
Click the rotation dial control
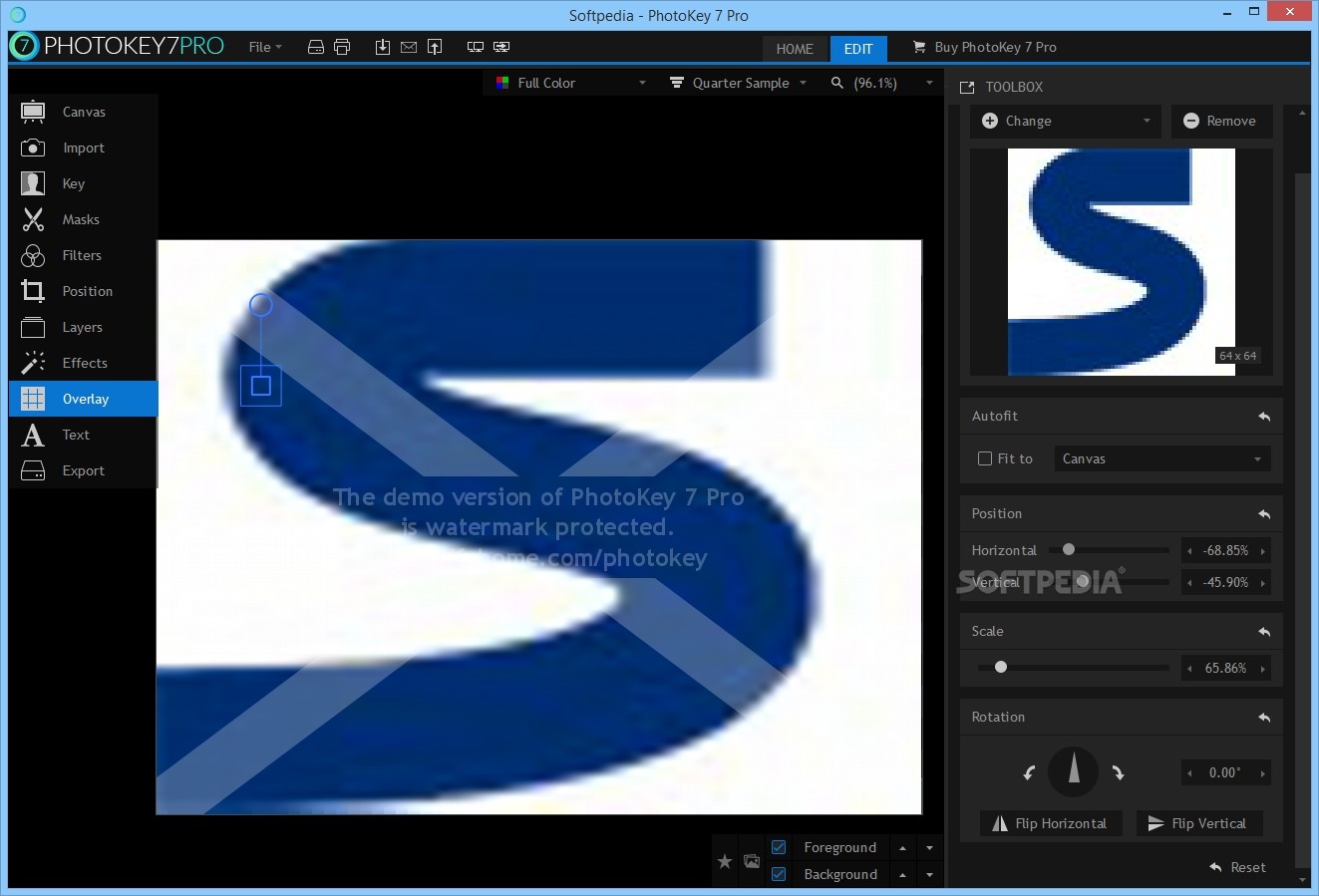[1074, 771]
